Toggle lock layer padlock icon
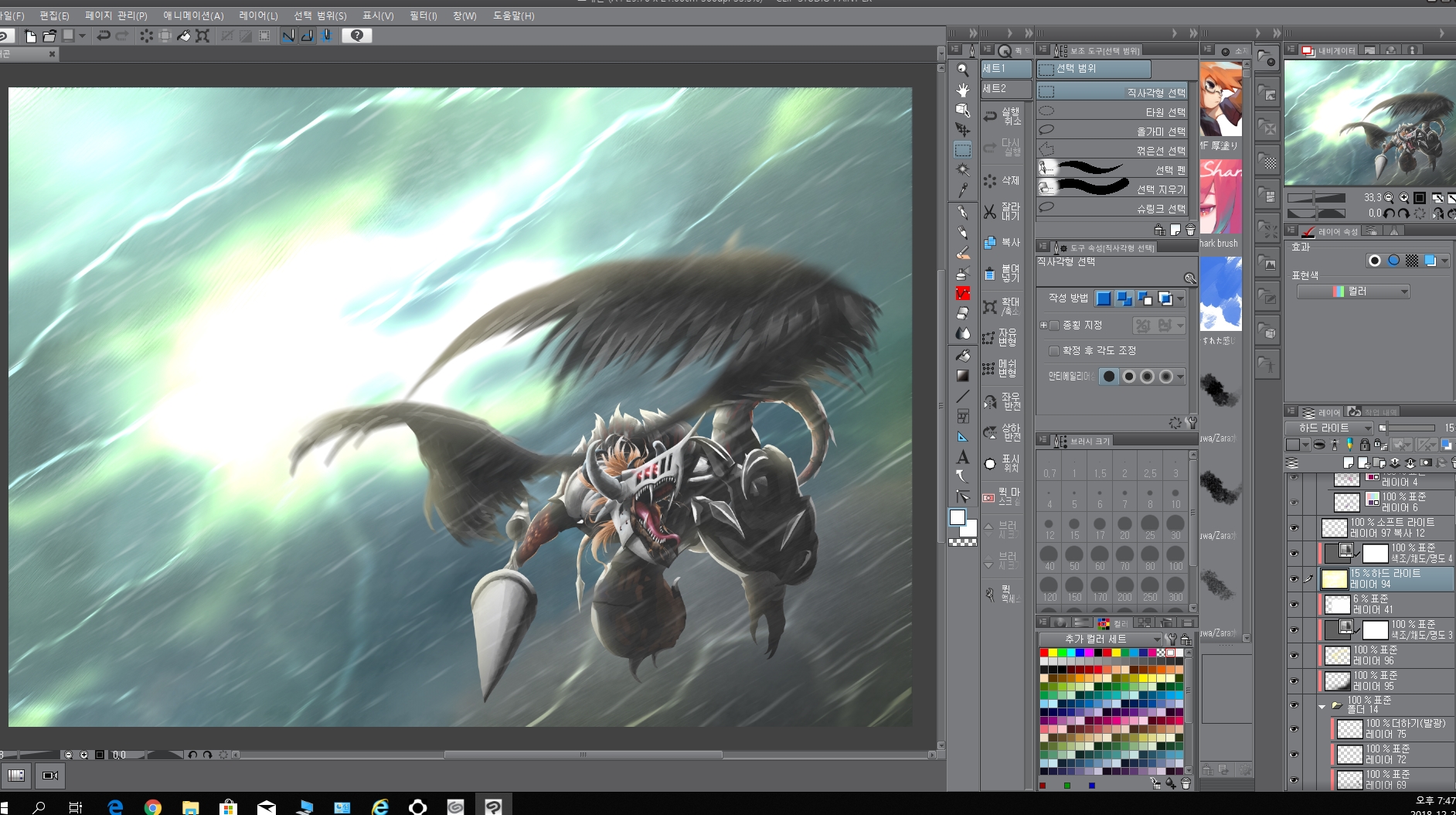 point(1364,445)
